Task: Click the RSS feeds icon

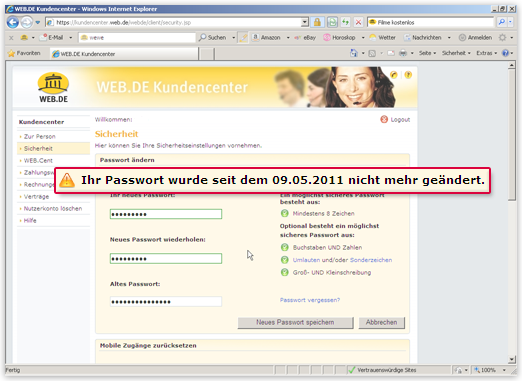Action: (x=372, y=53)
